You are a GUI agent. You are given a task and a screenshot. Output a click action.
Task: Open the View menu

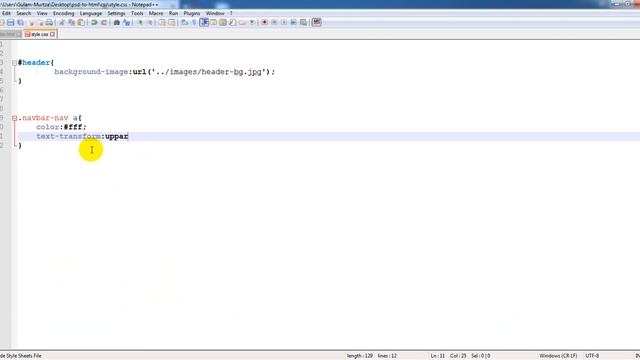point(42,13)
